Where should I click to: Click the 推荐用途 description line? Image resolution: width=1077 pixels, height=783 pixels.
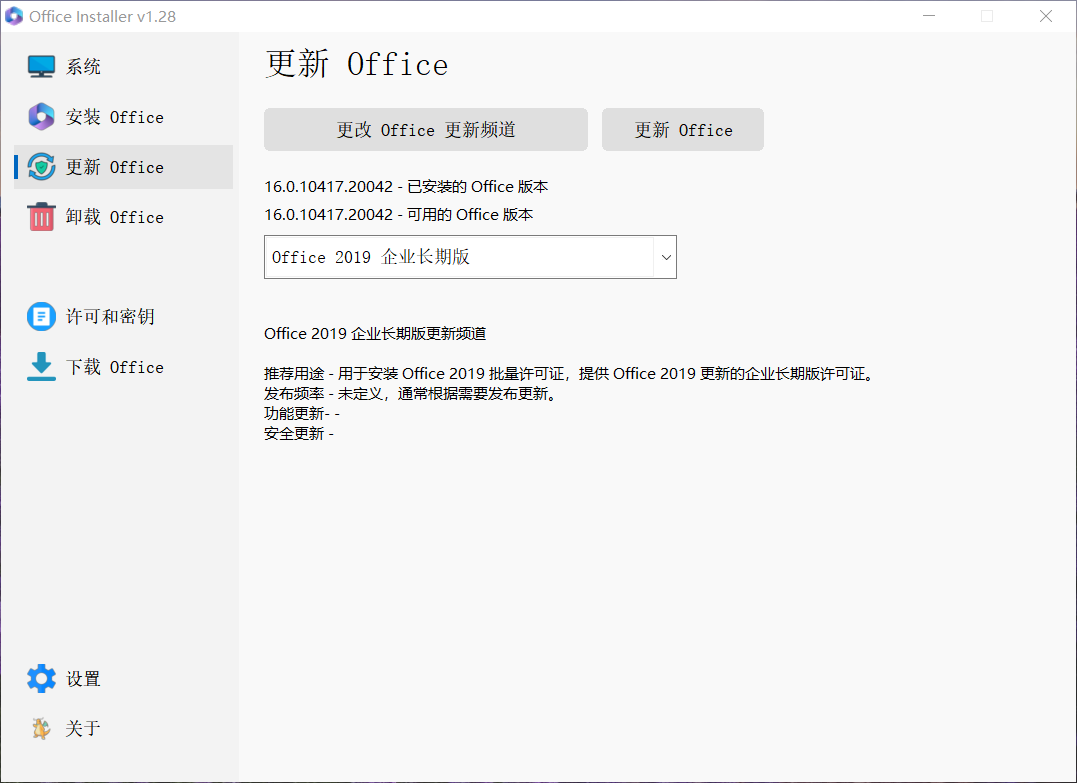[x=569, y=374]
